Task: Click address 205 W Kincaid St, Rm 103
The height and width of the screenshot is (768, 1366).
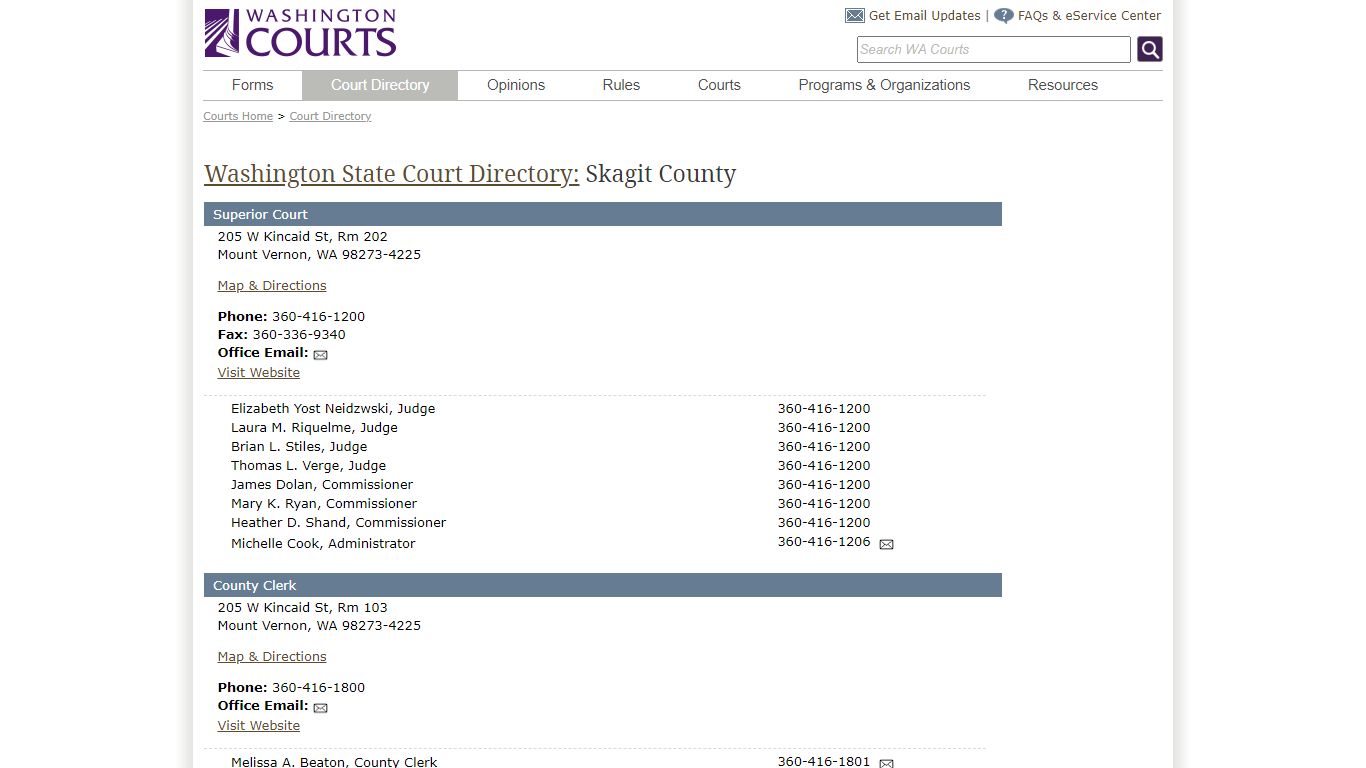Action: (x=303, y=608)
